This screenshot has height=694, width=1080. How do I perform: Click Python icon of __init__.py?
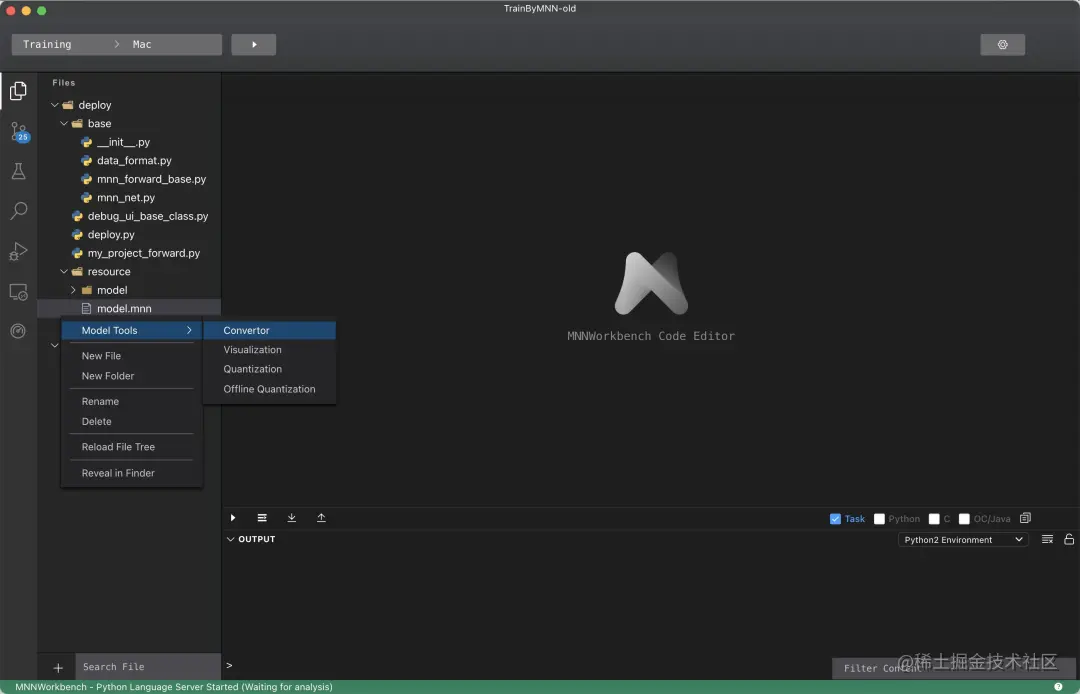[x=86, y=142]
